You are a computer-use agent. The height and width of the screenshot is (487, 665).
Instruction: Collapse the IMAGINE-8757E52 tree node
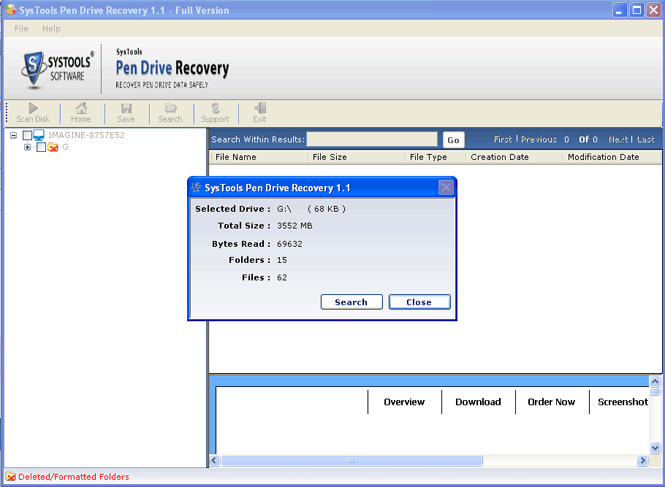(x=14, y=135)
